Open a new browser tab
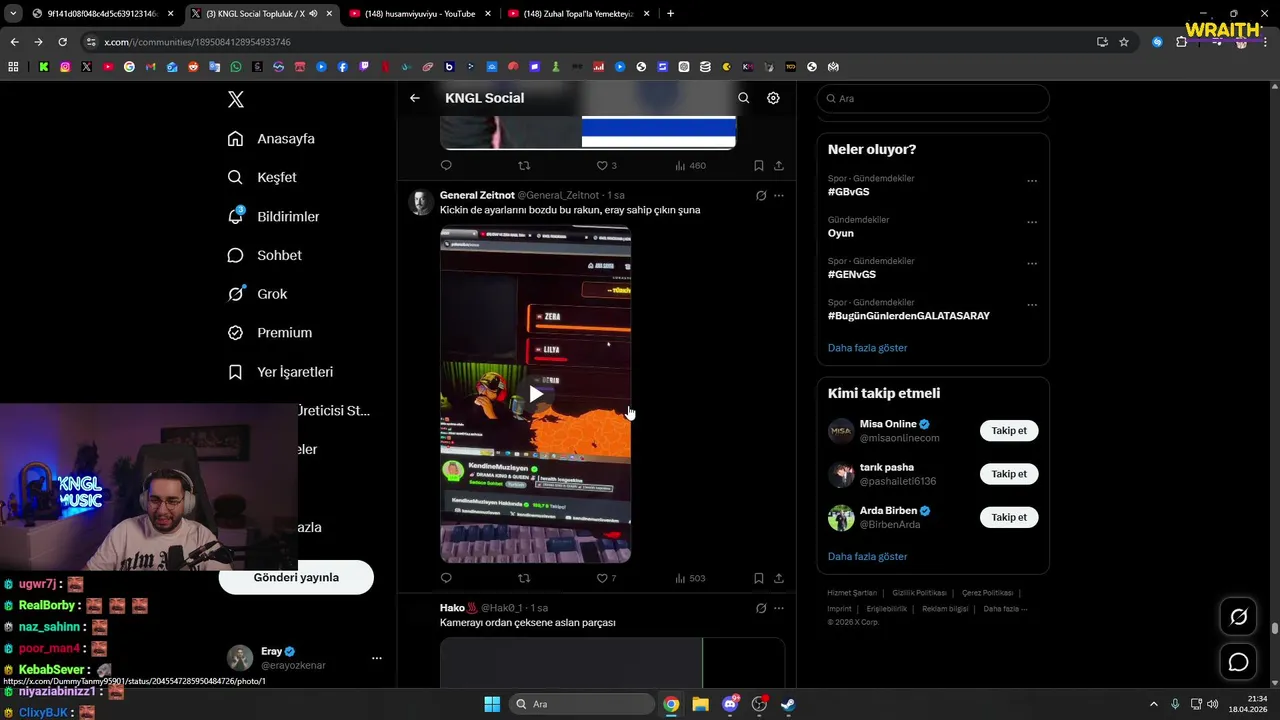Viewport: 1280px width, 720px height. tap(670, 14)
